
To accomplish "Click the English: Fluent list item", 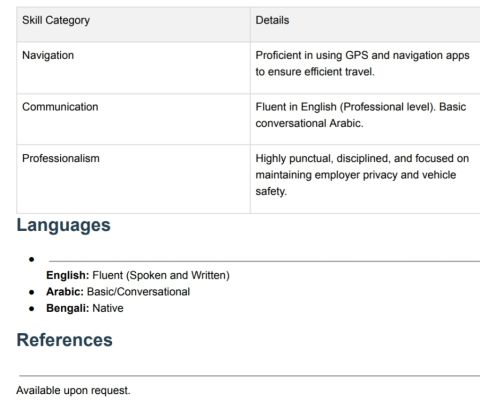I will [x=138, y=275].
